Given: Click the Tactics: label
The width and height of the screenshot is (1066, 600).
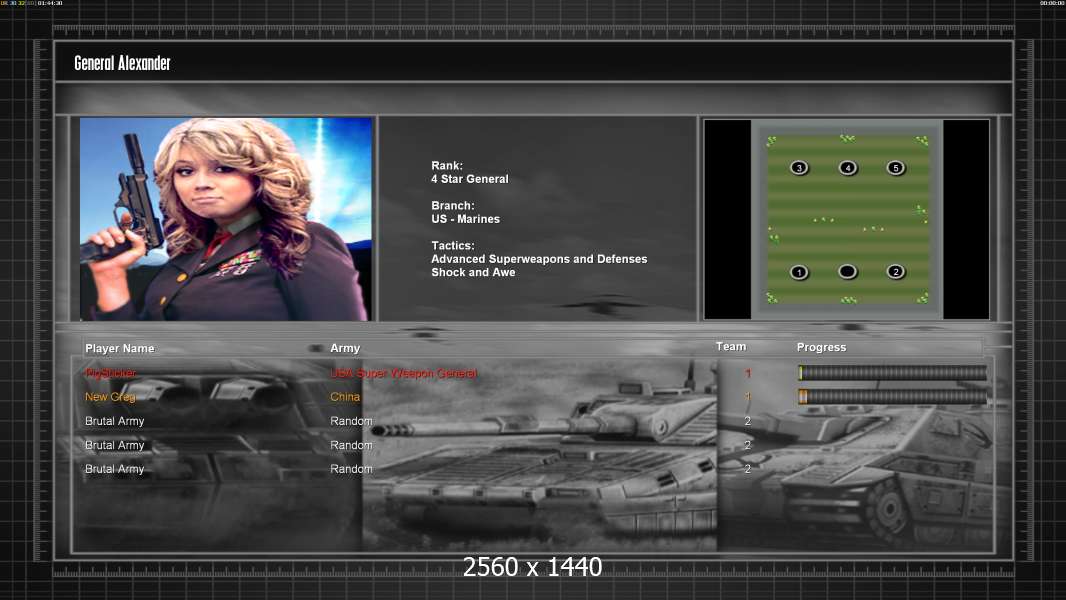Looking at the screenshot, I should (453, 245).
